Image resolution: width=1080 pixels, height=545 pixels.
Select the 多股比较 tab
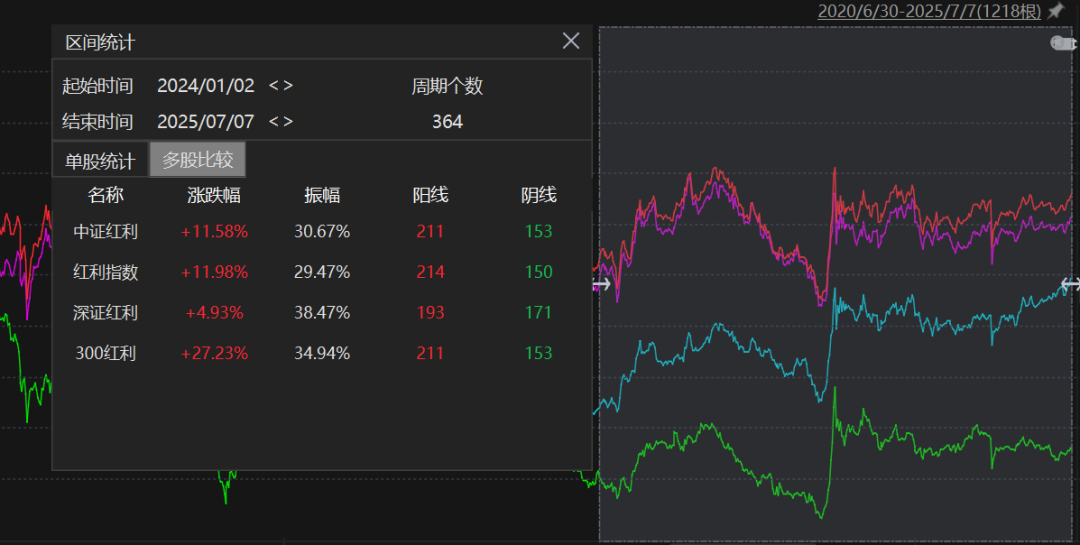pyautogui.click(x=198, y=160)
